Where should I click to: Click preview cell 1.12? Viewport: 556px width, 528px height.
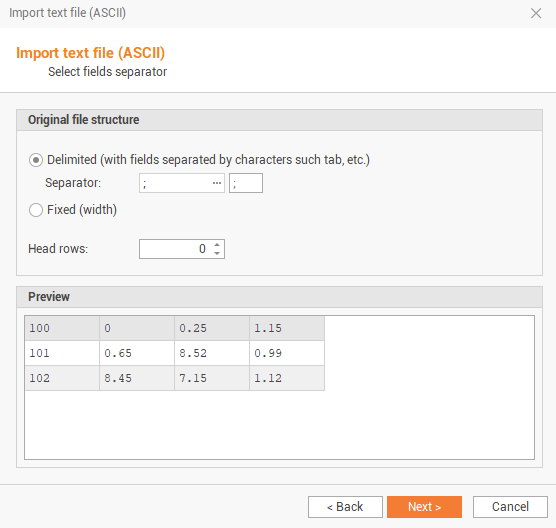coord(287,378)
